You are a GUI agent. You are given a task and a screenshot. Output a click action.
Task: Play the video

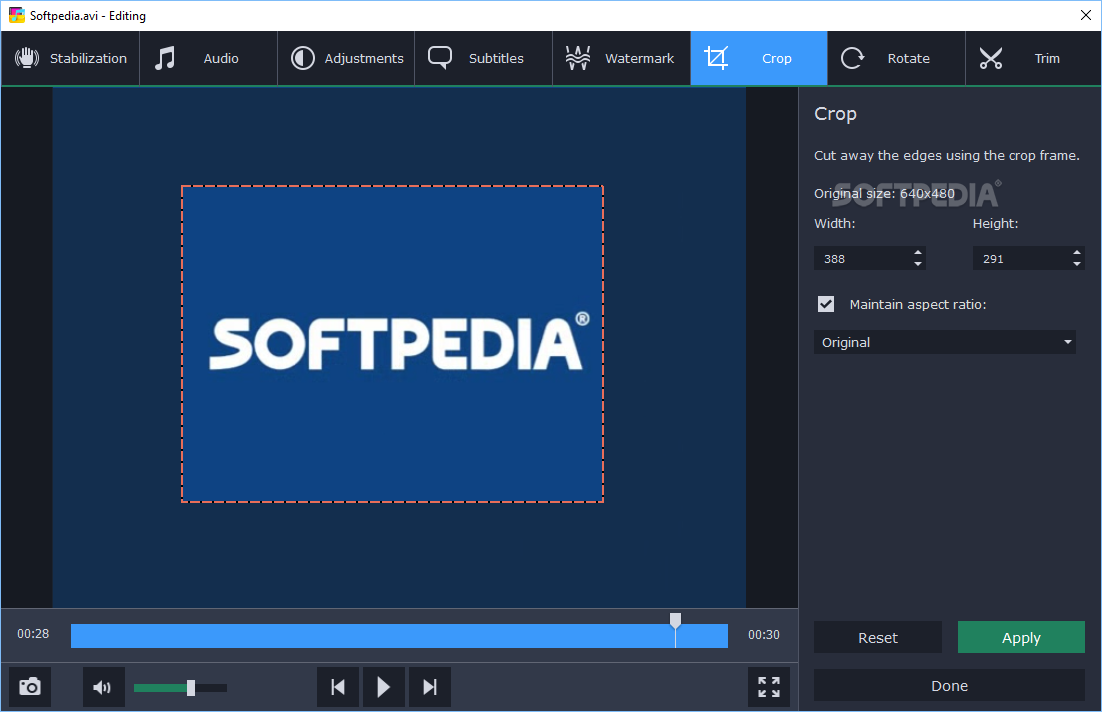coord(384,687)
